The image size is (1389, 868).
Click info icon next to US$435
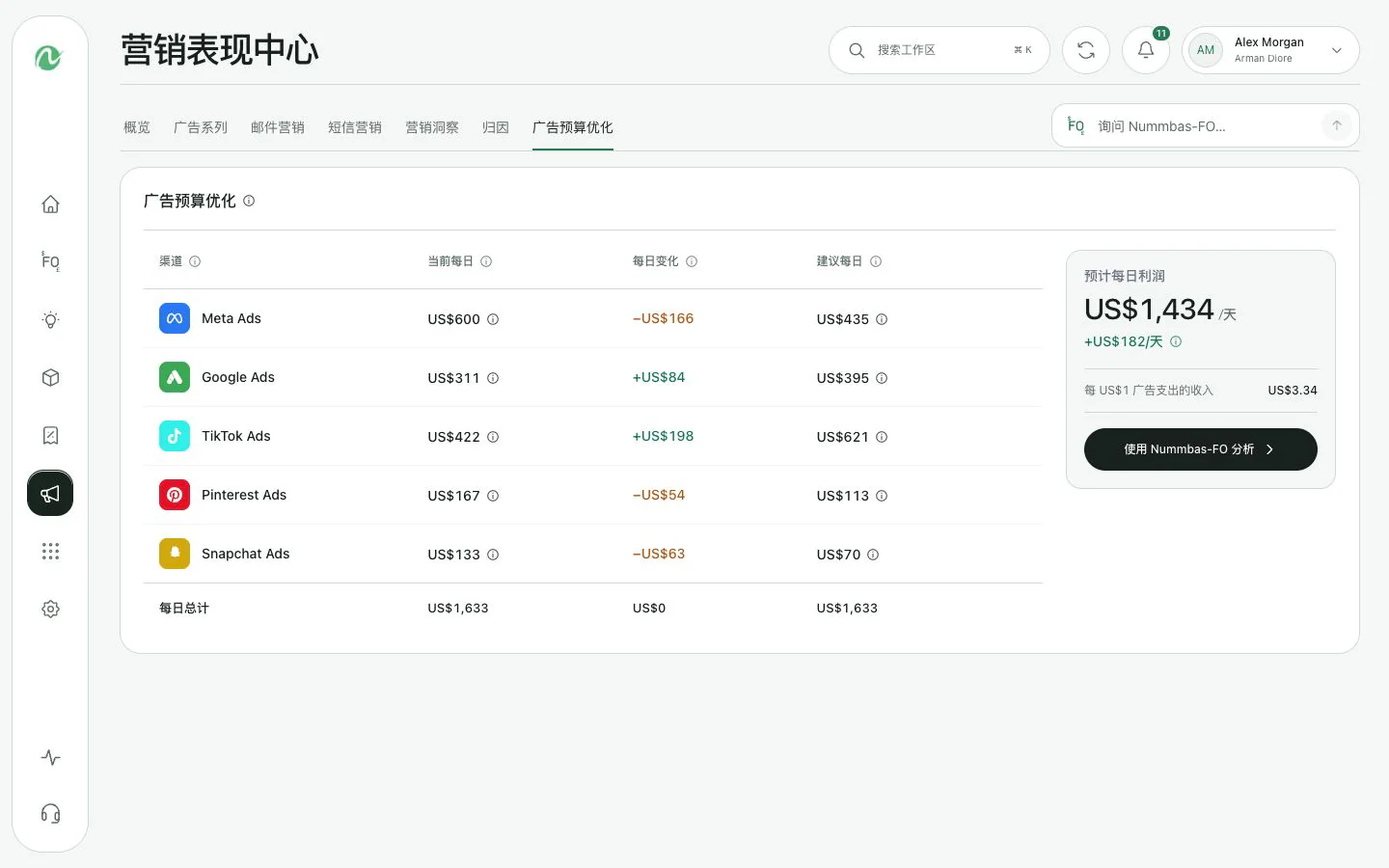point(882,319)
